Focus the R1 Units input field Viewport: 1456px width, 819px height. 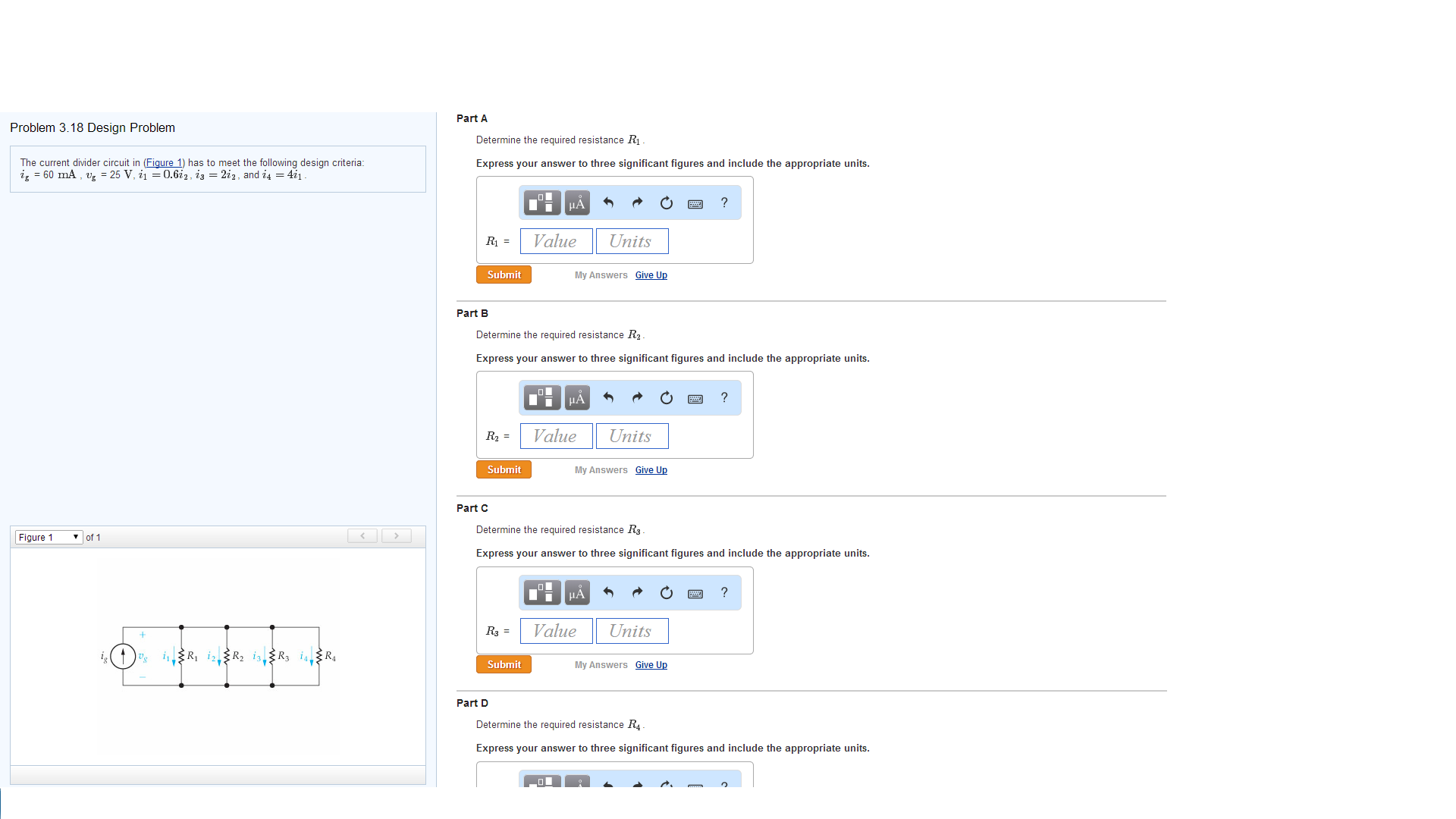click(x=632, y=241)
